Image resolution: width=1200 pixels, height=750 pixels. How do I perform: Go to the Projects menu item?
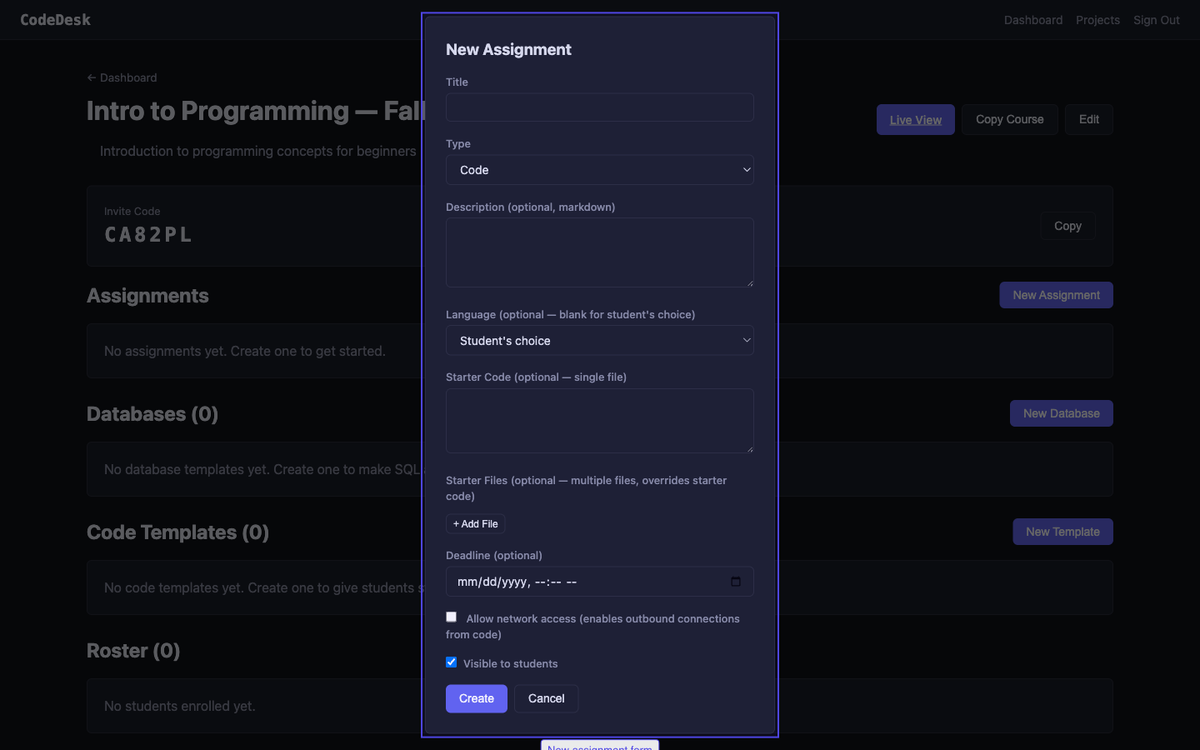pyautogui.click(x=1097, y=19)
